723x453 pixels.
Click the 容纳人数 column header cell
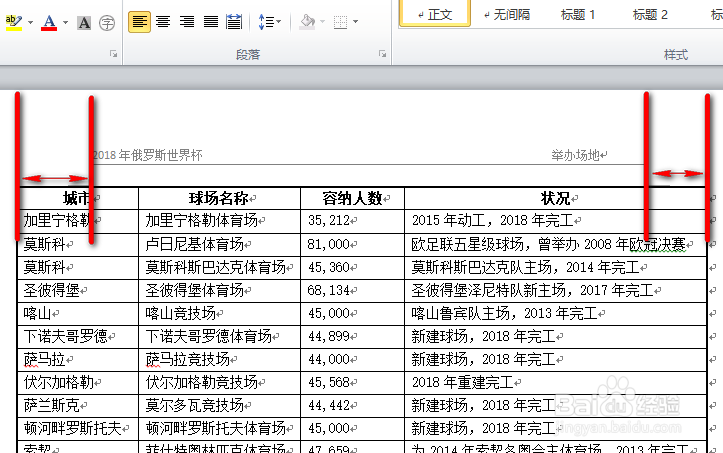(x=352, y=198)
